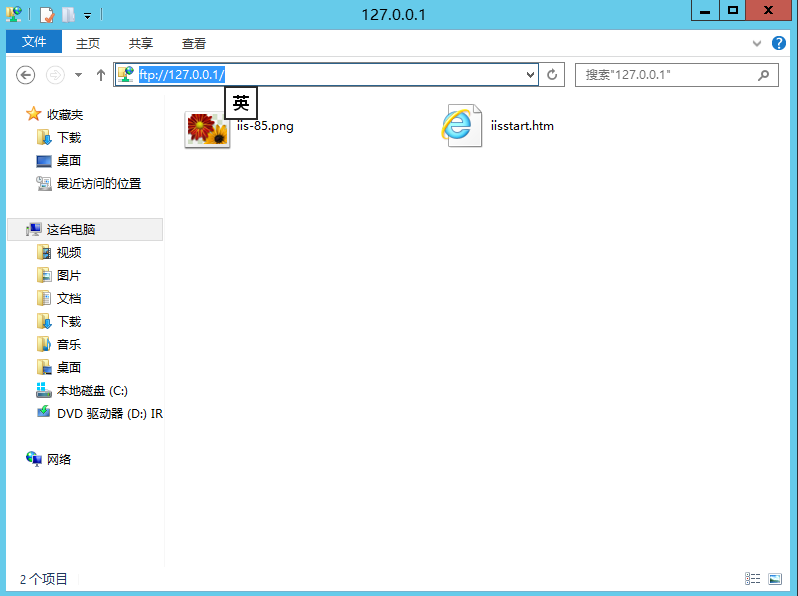
Task: Switch to the 查看 ribbon tab
Action: (194, 43)
